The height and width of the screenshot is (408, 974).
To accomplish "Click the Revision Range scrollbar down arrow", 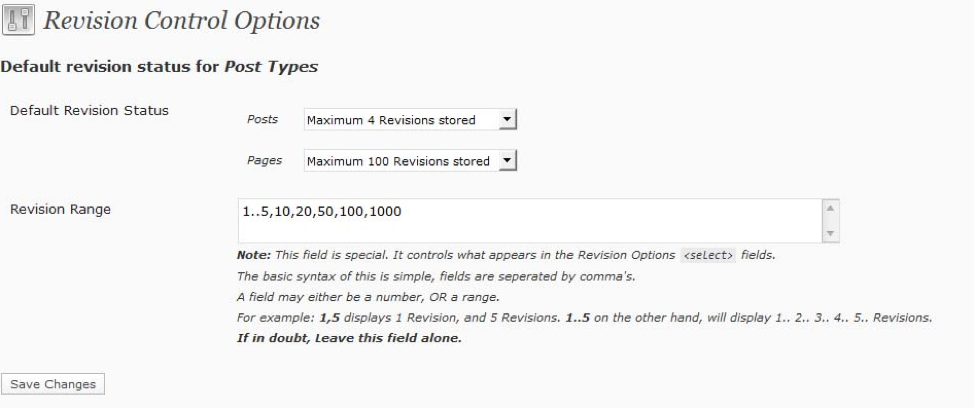I will click(x=830, y=233).
